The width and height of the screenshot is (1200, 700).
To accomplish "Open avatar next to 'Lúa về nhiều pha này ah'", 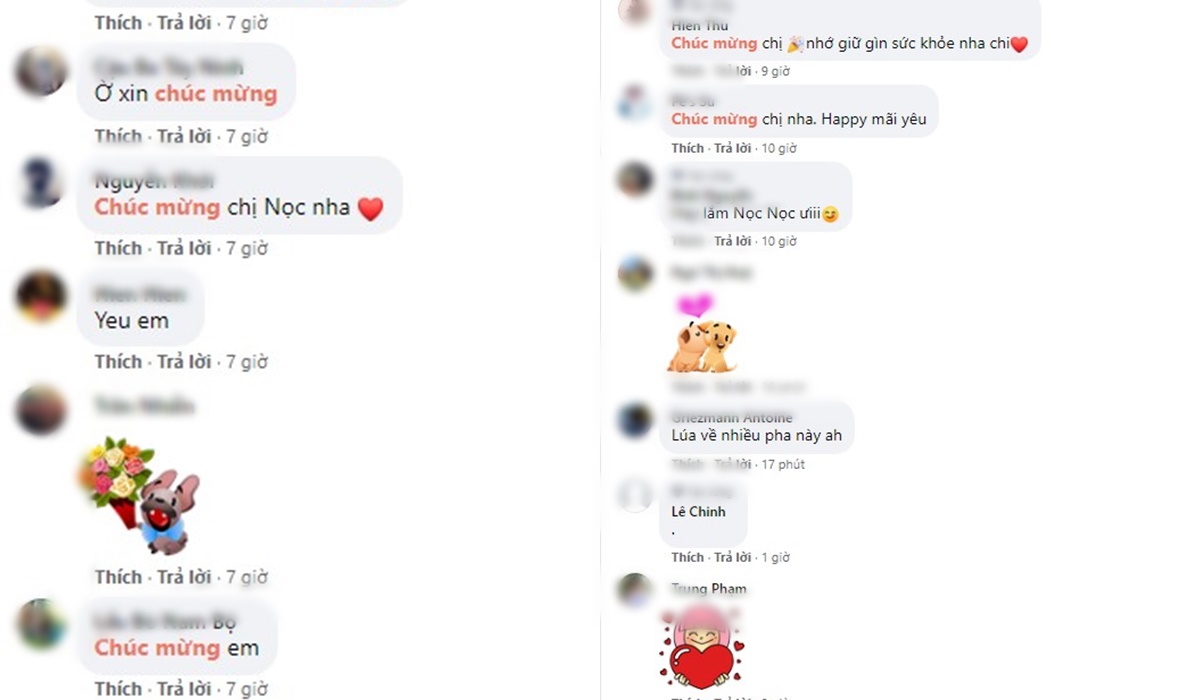I will (x=635, y=420).
